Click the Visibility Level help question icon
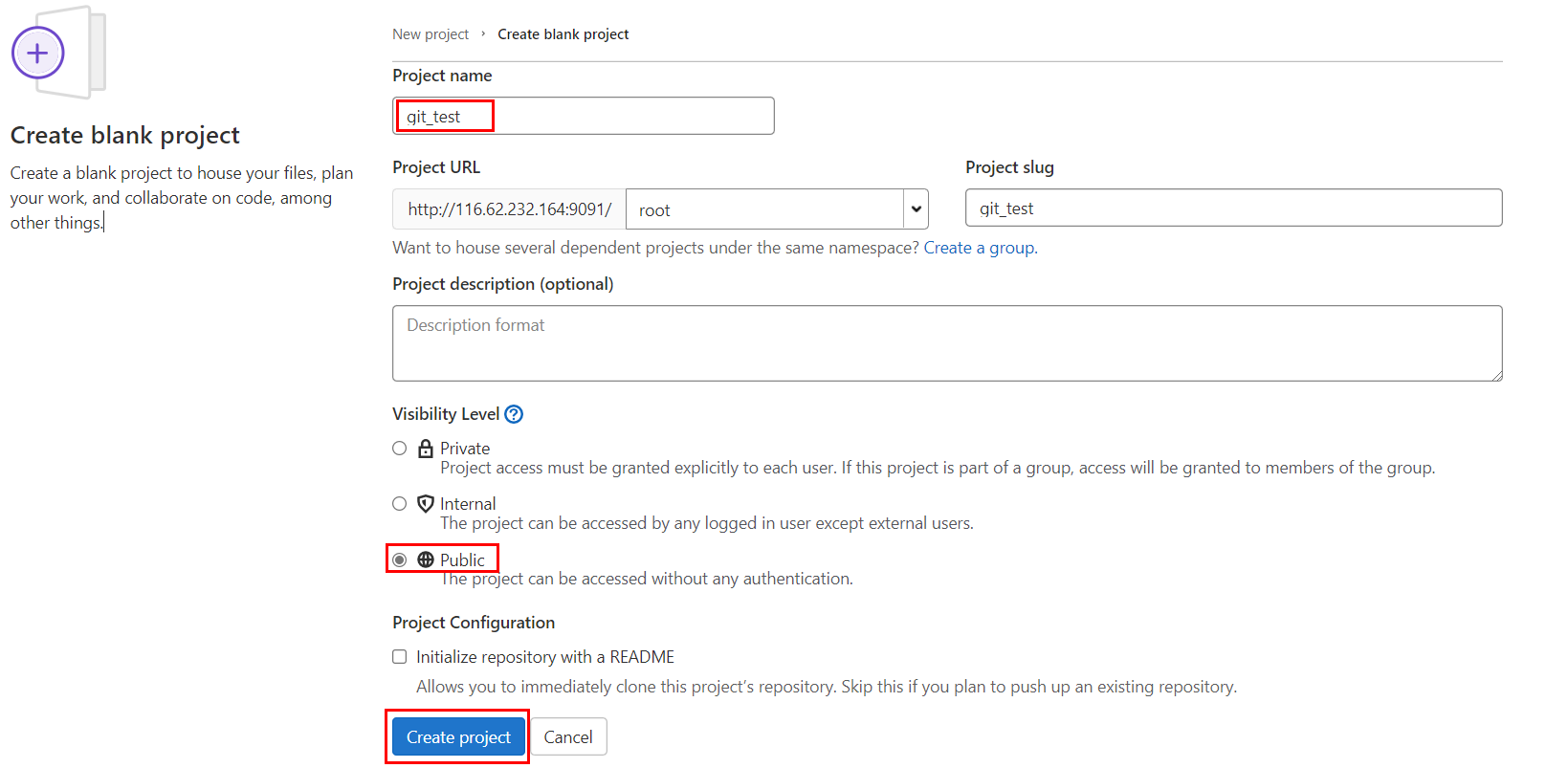Image resolution: width=1568 pixels, height=768 pixels. click(514, 414)
